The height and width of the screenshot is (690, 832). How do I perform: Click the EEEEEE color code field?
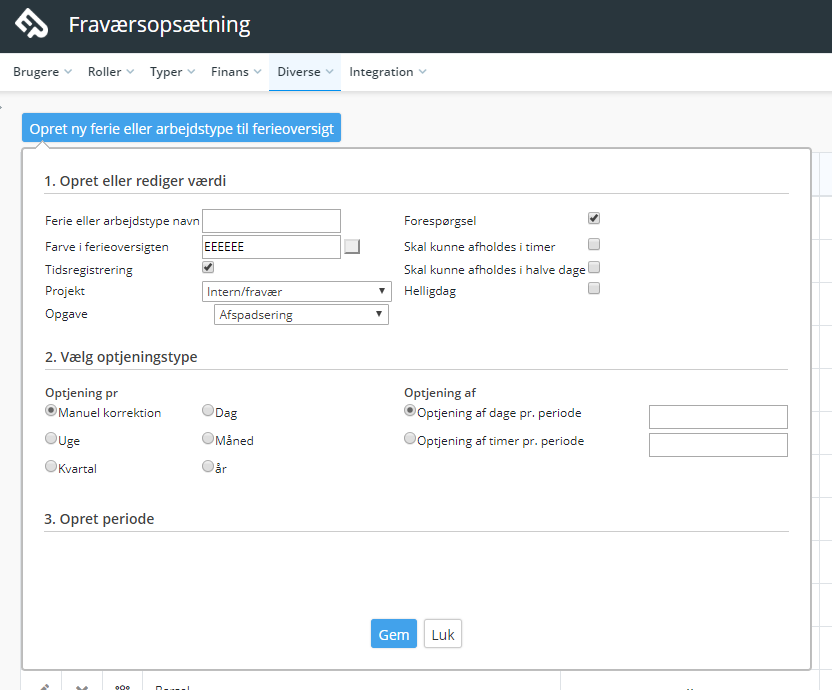pos(271,247)
